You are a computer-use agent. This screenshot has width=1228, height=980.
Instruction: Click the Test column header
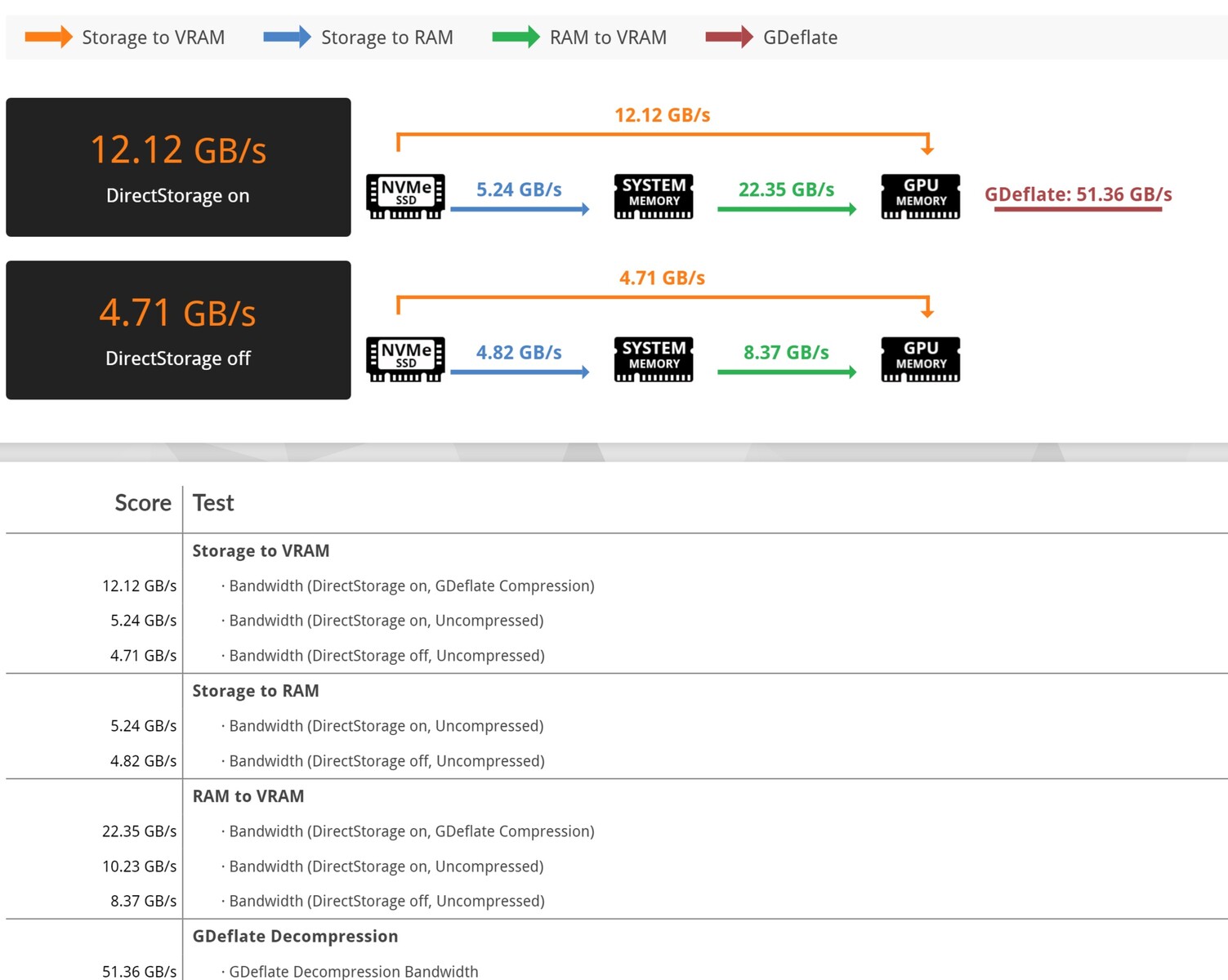coord(213,503)
